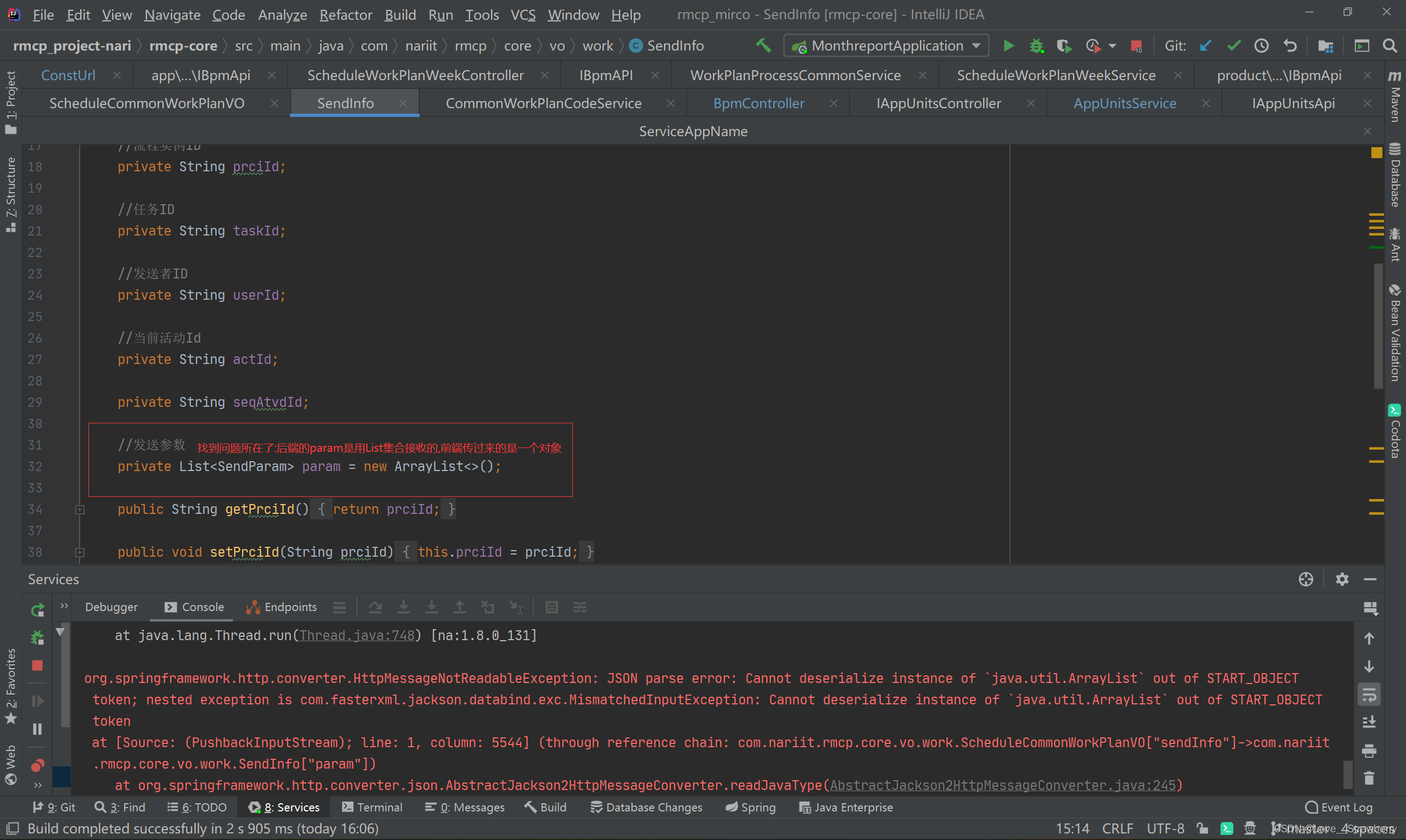Open Search Everywhere with the magnifier icon
The width and height of the screenshot is (1406, 840).
pyautogui.click(x=1391, y=47)
